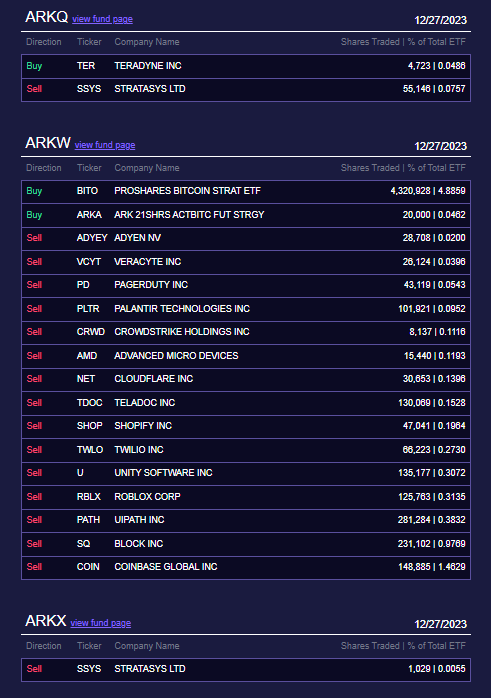Select the ARKA 21Shares row
The width and height of the screenshot is (491, 698).
click(x=246, y=215)
